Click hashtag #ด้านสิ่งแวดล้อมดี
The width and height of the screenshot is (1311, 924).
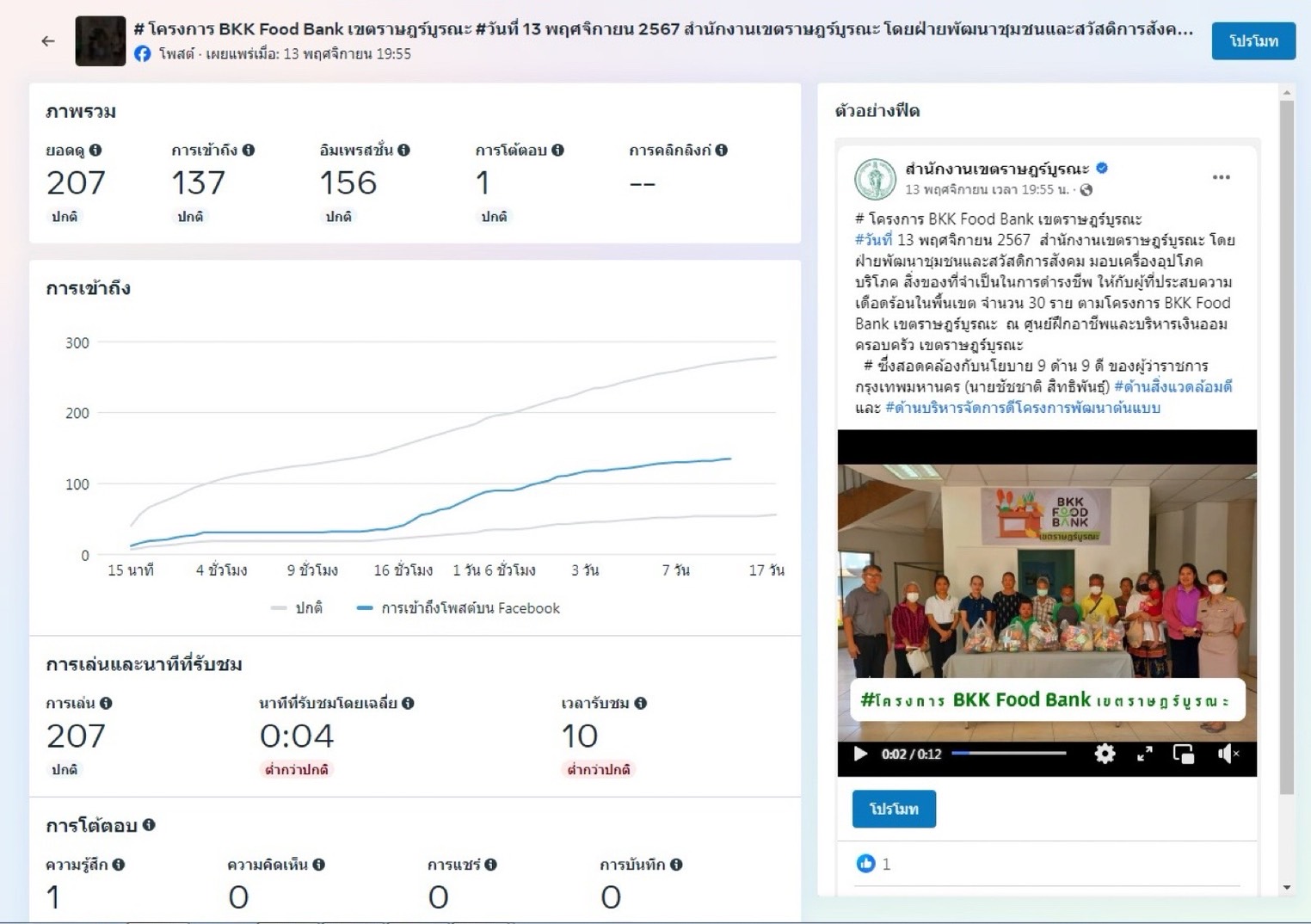[1173, 387]
